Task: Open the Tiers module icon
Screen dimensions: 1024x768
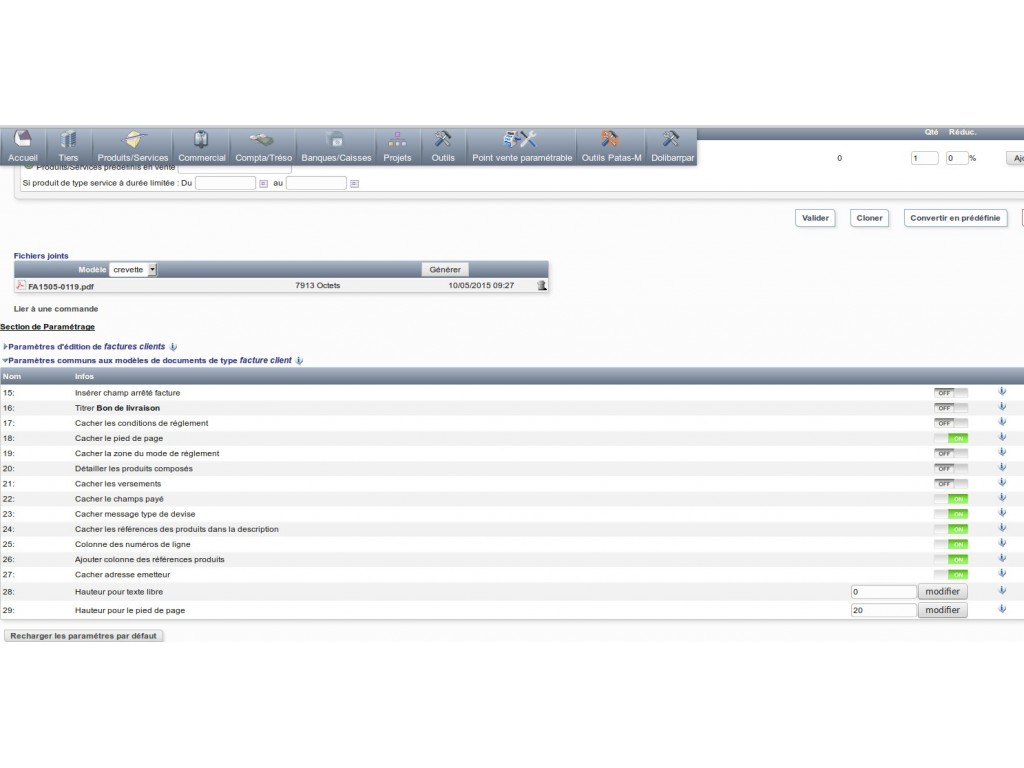Action: click(x=68, y=140)
